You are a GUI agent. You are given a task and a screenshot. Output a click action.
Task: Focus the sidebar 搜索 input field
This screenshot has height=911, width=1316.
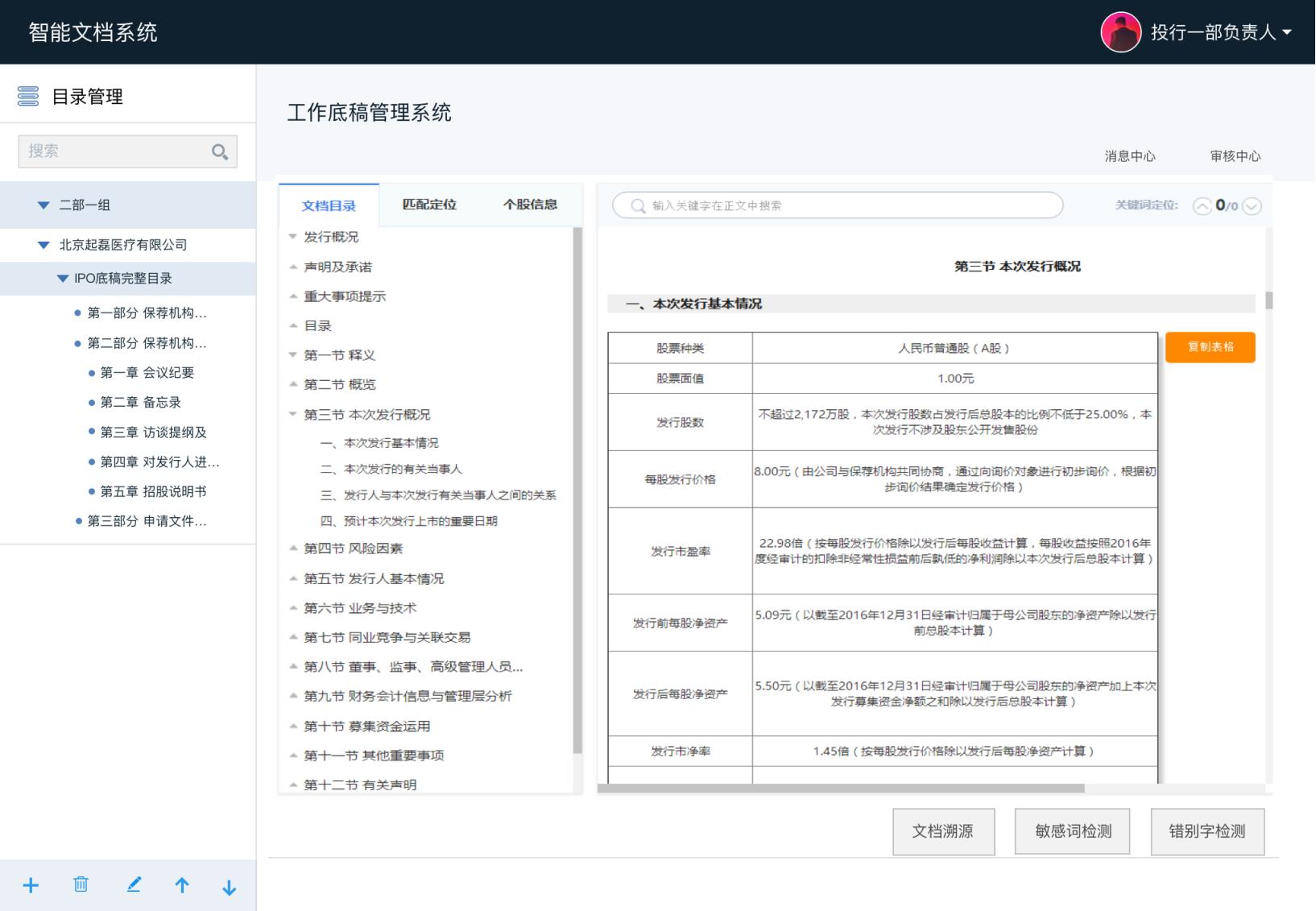(x=127, y=151)
